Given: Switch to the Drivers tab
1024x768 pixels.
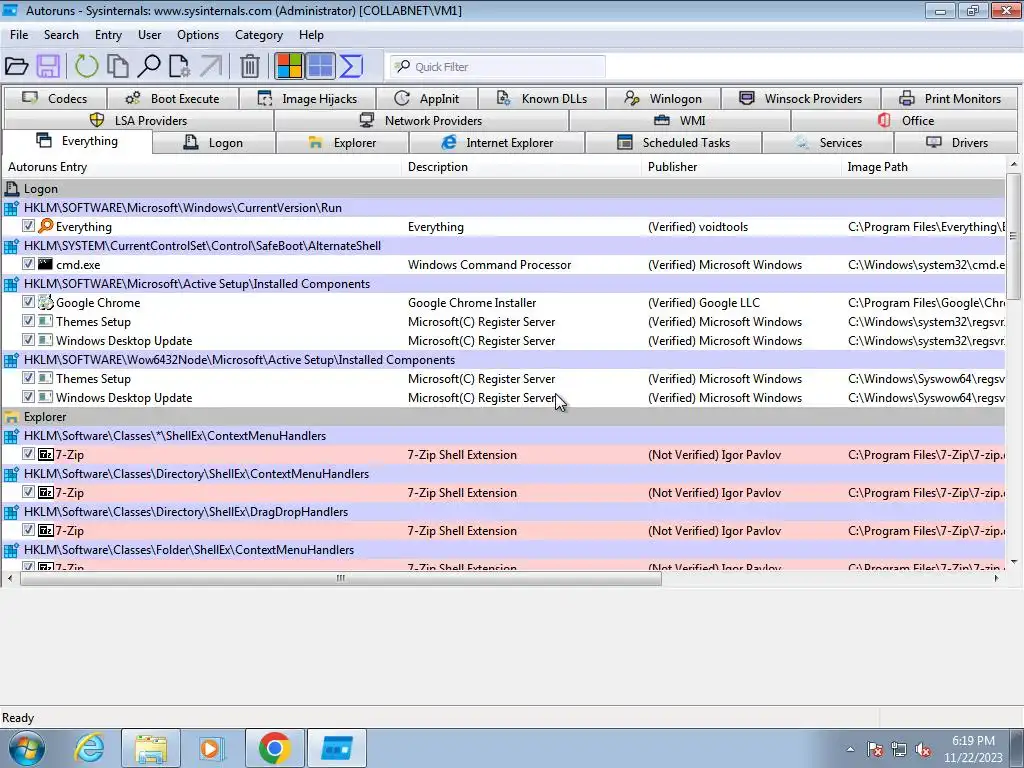Looking at the screenshot, I should [x=956, y=142].
